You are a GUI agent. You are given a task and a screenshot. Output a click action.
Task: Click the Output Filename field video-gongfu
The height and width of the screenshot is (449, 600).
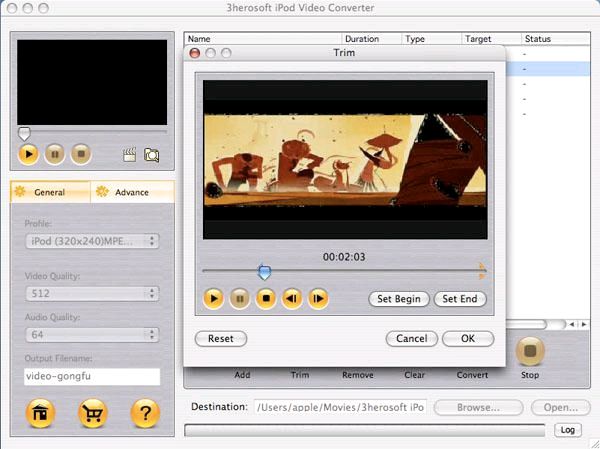tap(92, 377)
